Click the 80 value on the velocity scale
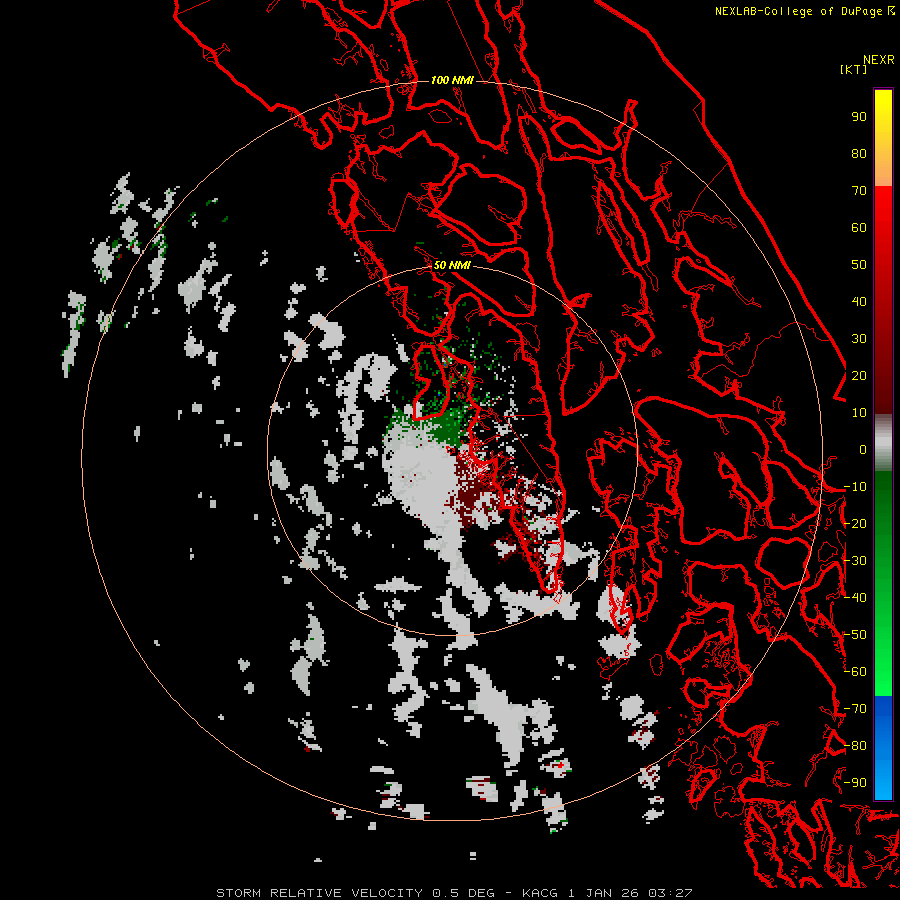Image resolution: width=900 pixels, height=900 pixels. [859, 154]
